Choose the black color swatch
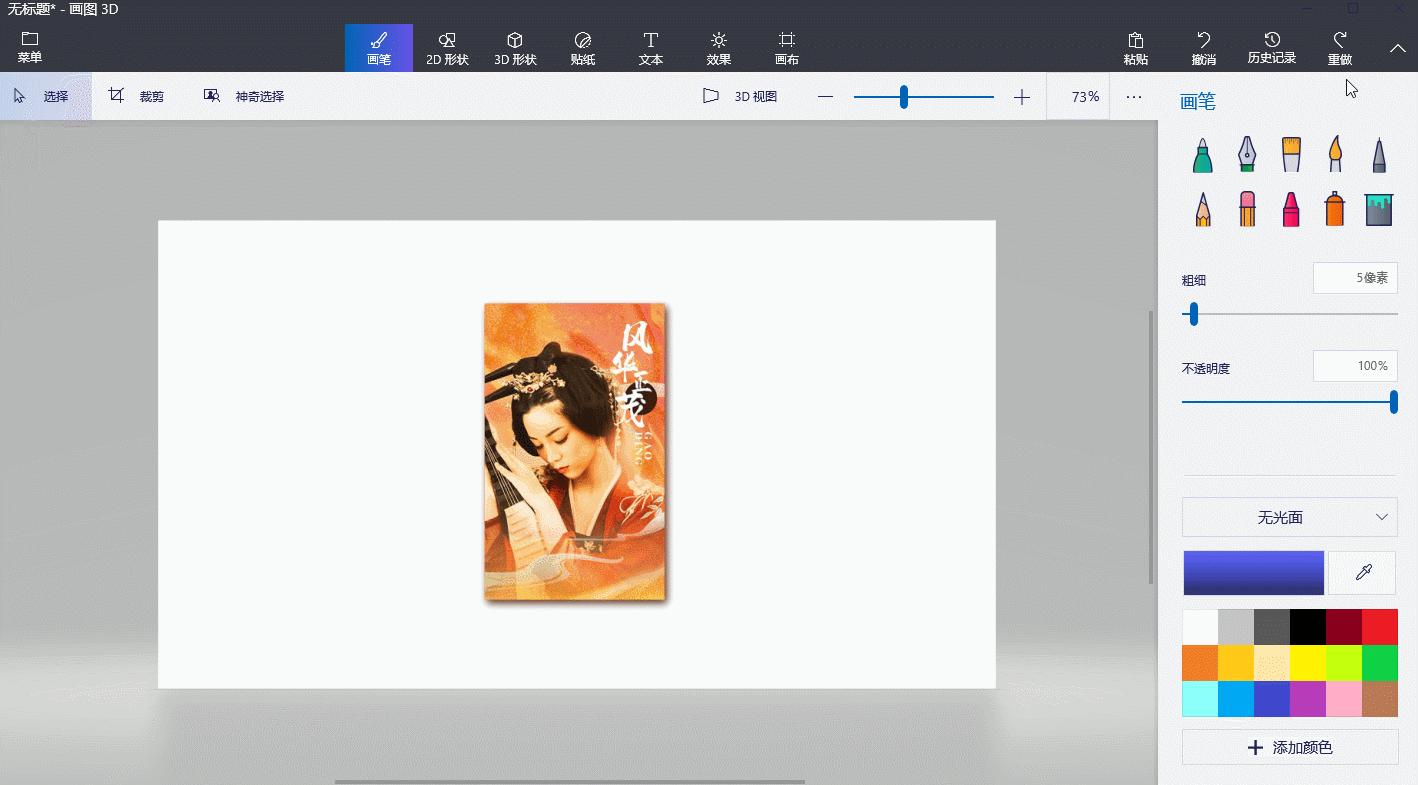1418x785 pixels. click(1308, 627)
